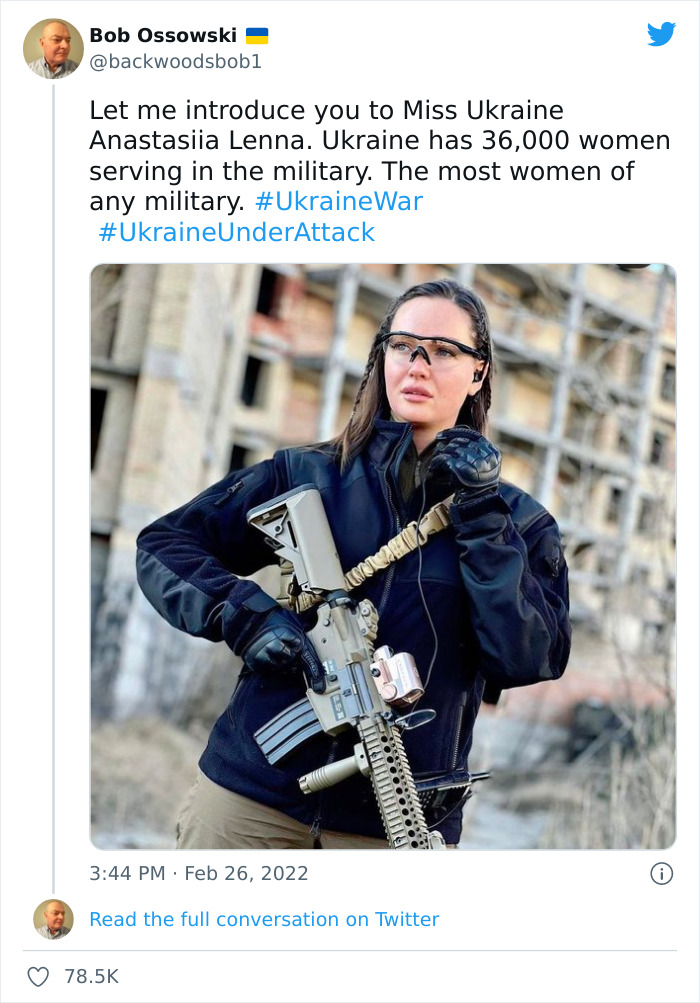This screenshot has height=1003, width=700.
Task: Click the Twitter bird logo
Action: click(x=661, y=34)
